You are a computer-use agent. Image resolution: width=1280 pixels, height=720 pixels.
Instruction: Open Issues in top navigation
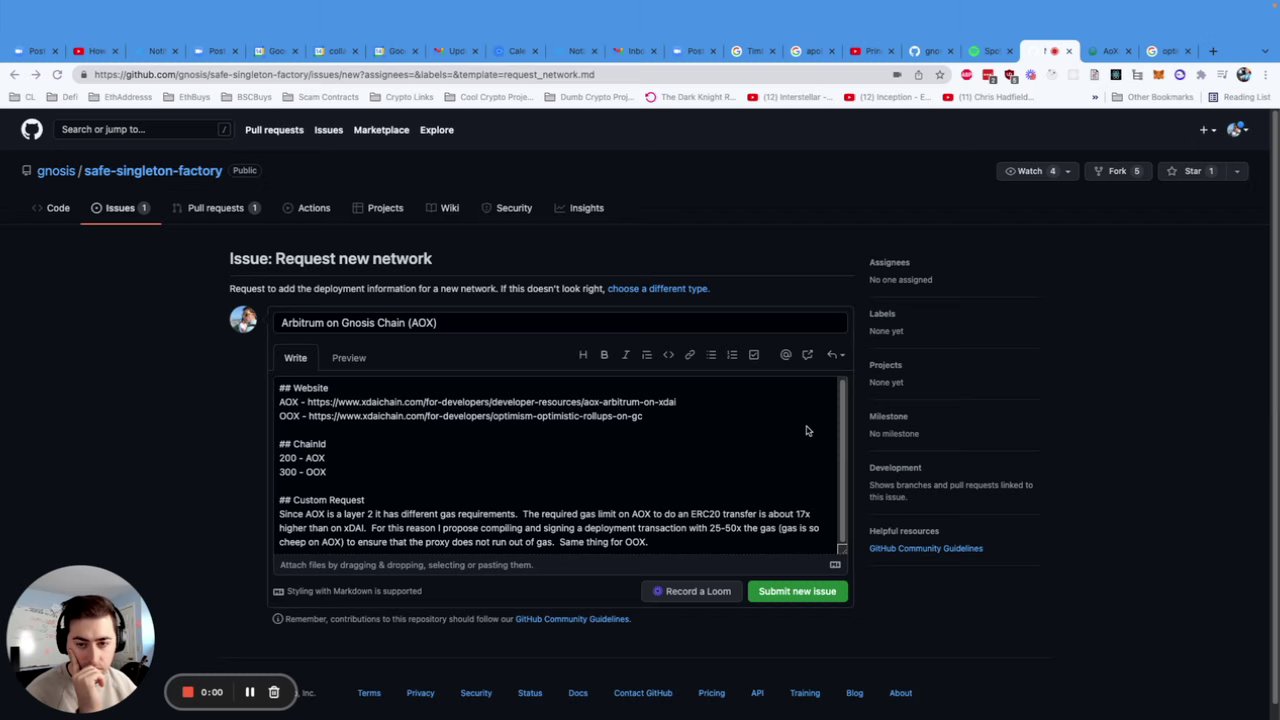(x=328, y=130)
